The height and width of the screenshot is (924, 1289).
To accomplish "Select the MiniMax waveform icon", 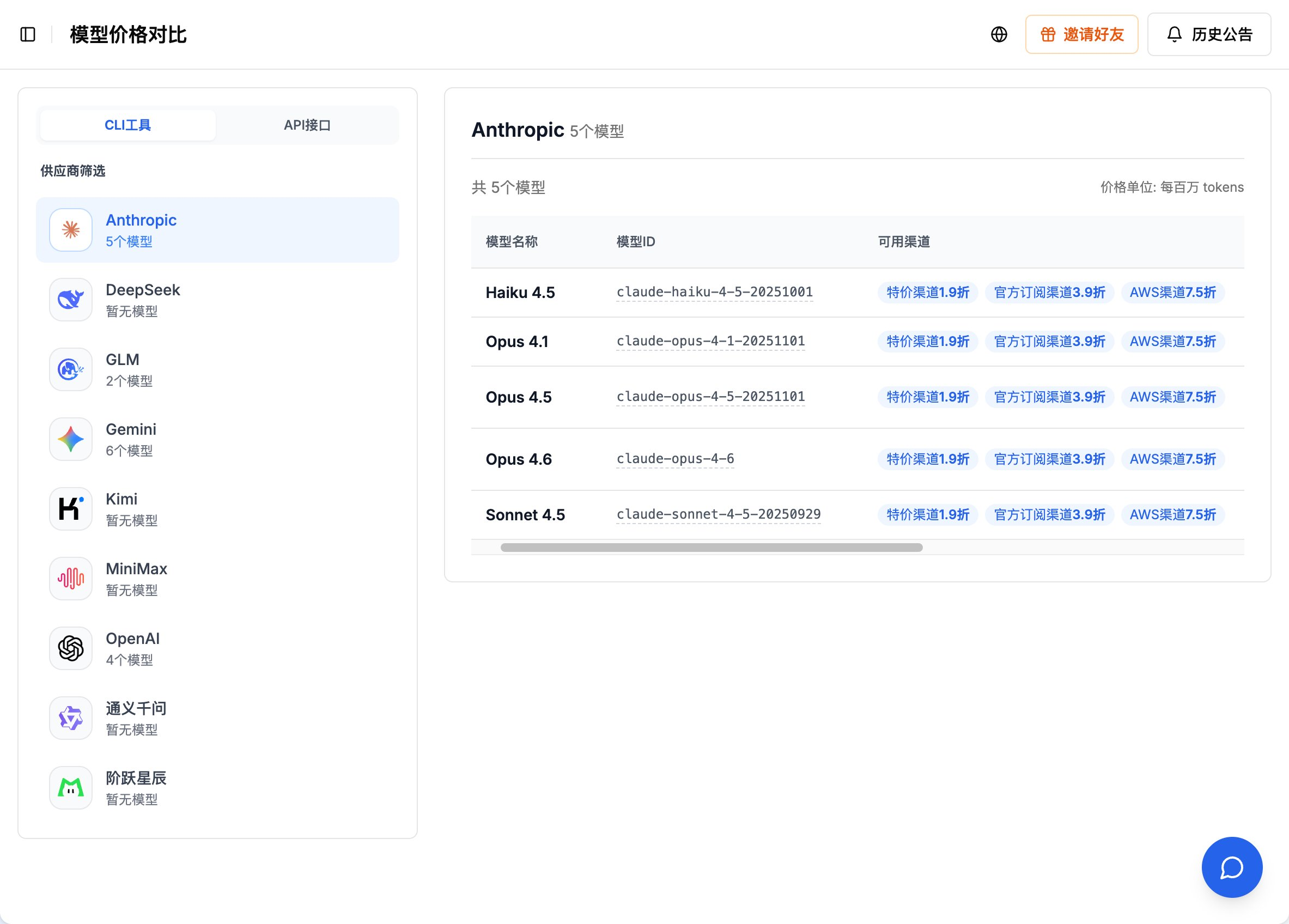I will click(x=70, y=579).
